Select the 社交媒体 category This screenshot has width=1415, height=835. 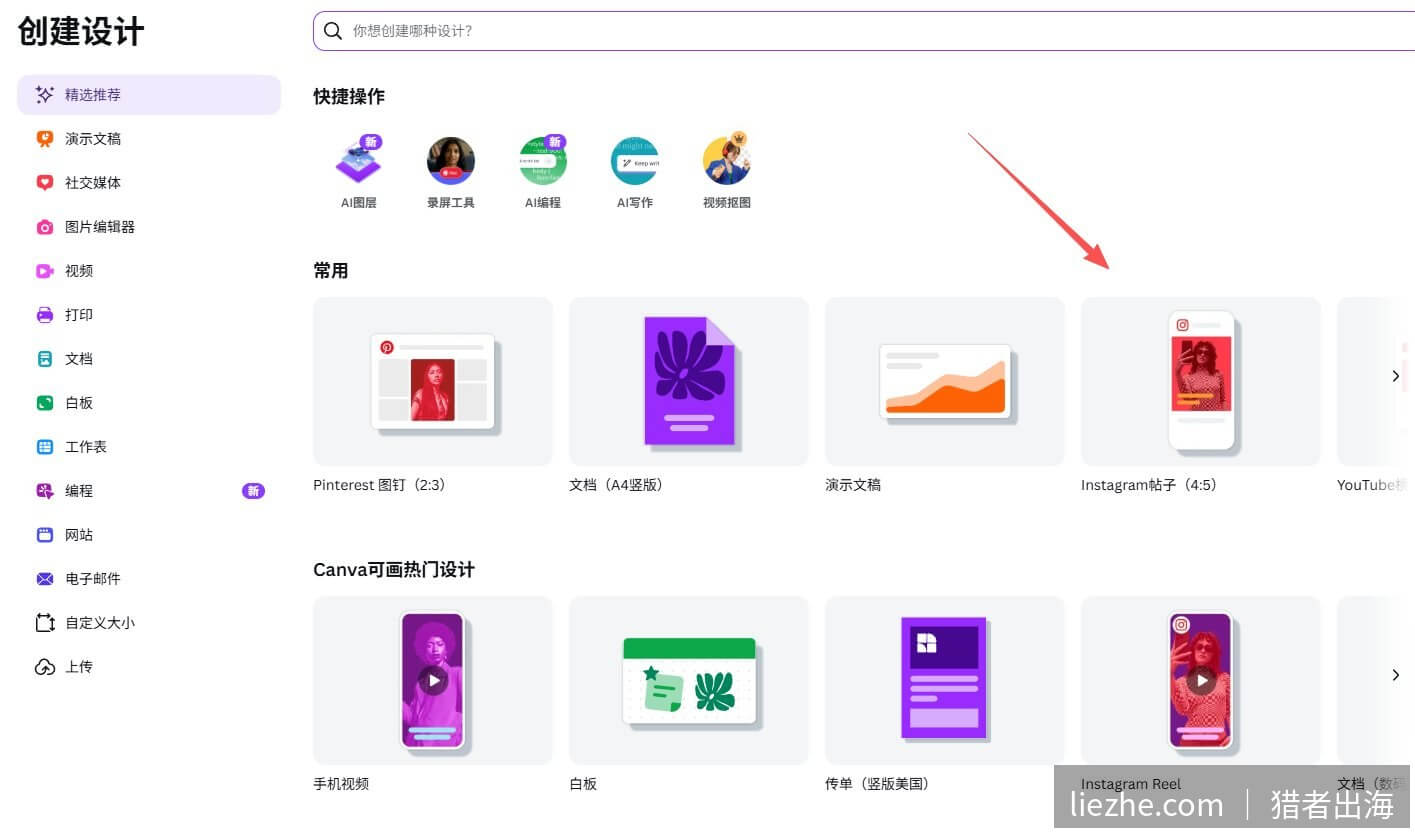point(149,183)
